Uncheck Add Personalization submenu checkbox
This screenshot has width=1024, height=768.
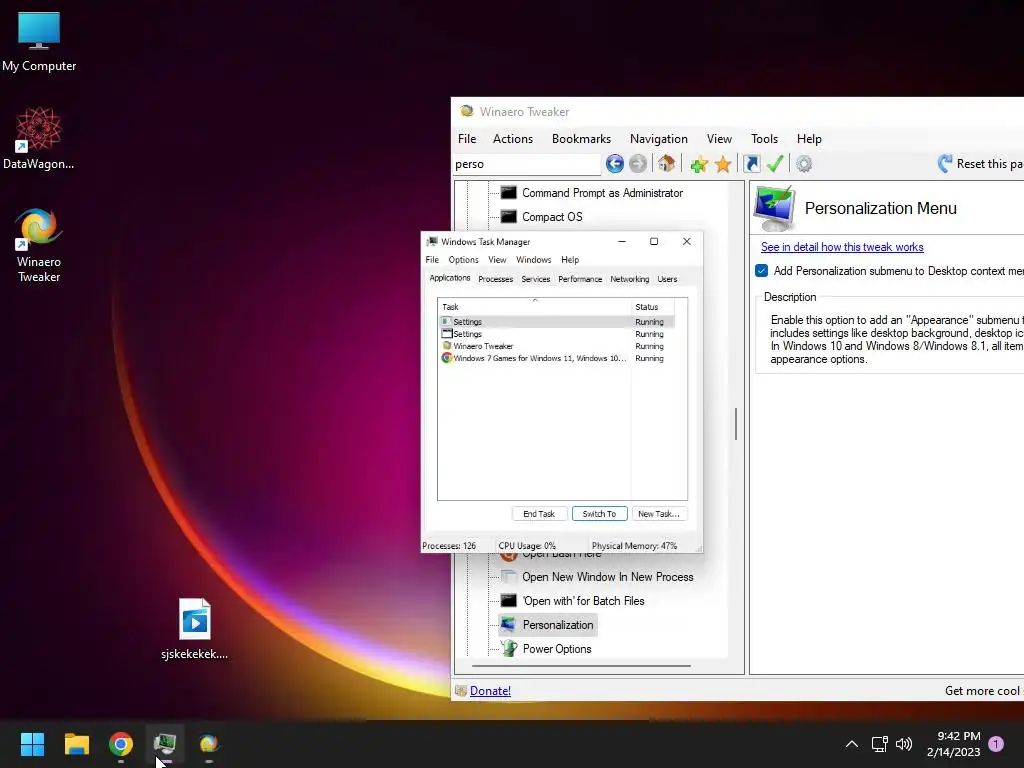click(x=761, y=270)
